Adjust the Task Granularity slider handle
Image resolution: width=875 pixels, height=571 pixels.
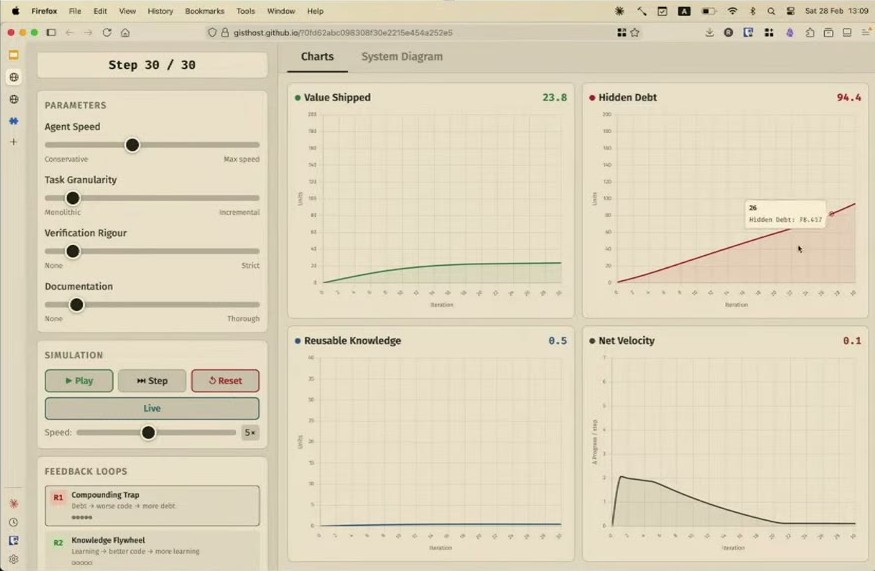73,198
